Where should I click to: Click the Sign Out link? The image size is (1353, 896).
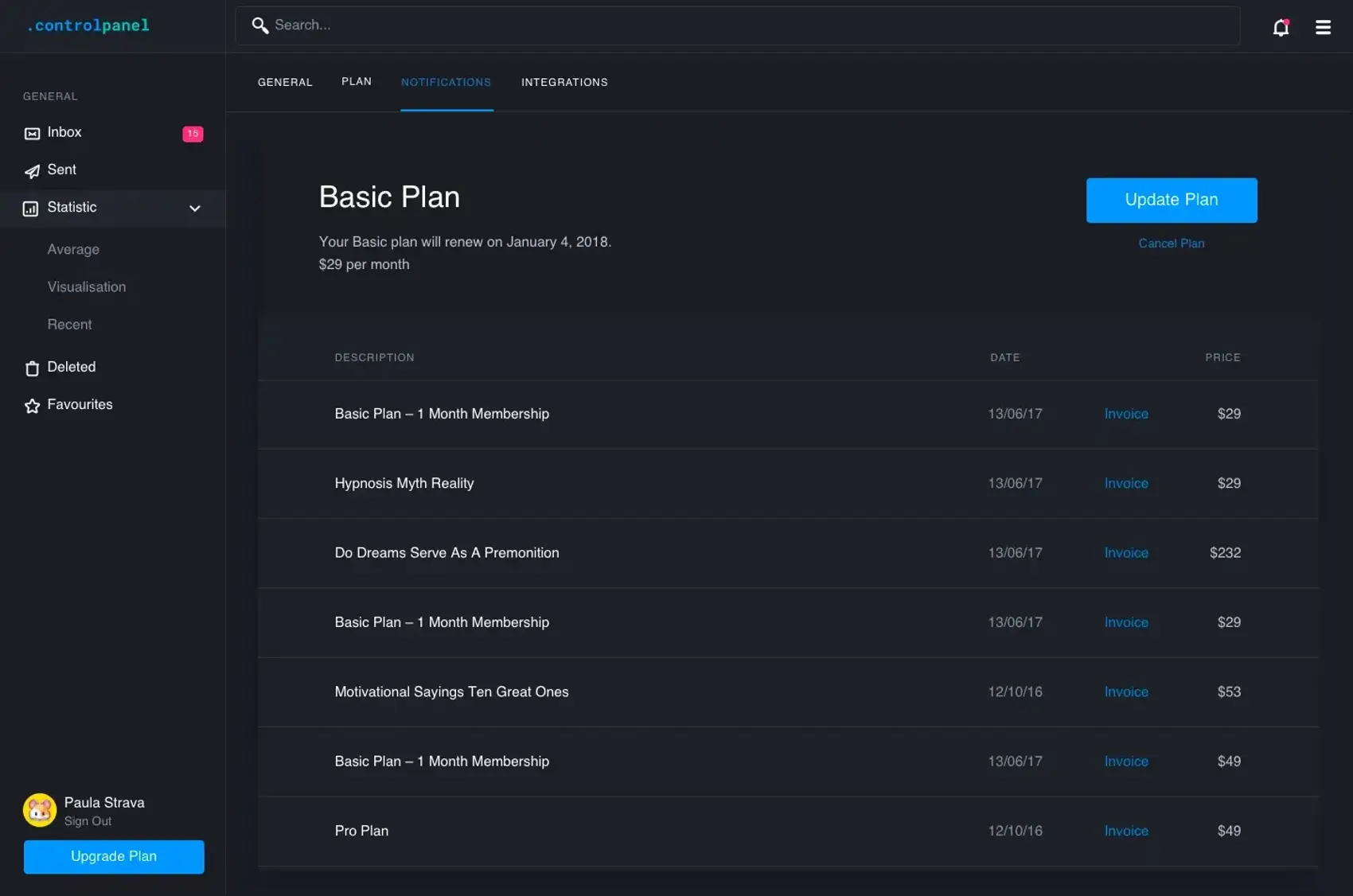88,821
